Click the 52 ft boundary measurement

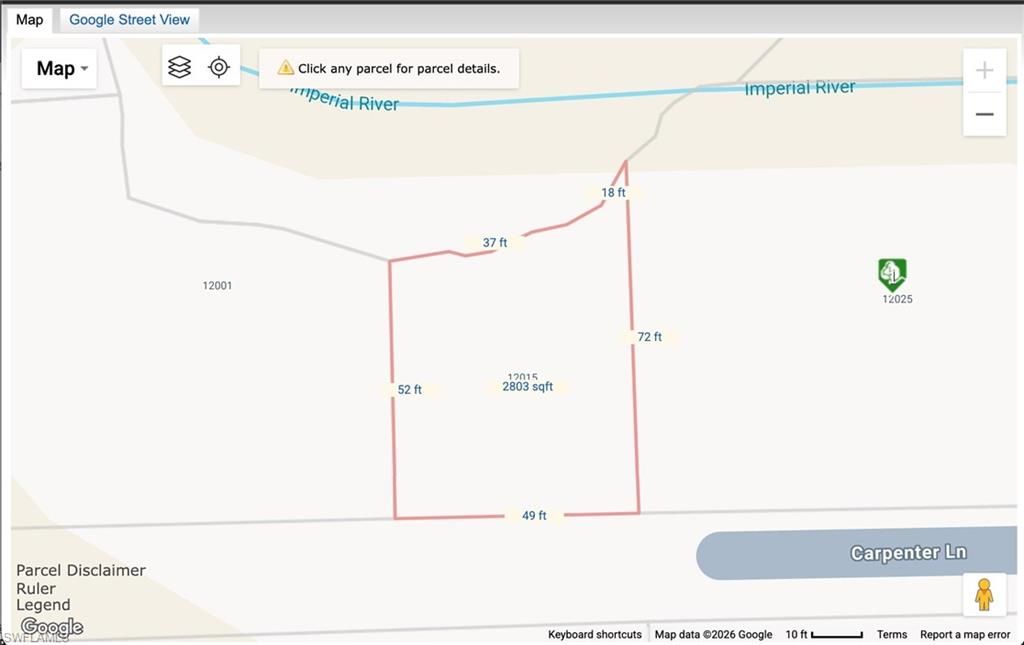[409, 390]
